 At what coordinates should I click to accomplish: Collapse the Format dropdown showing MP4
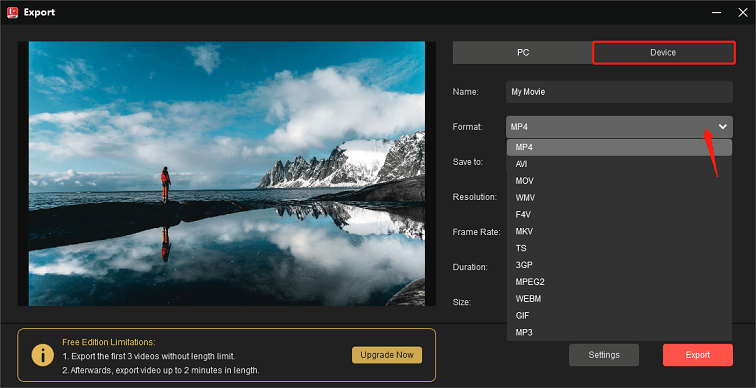[x=619, y=127]
